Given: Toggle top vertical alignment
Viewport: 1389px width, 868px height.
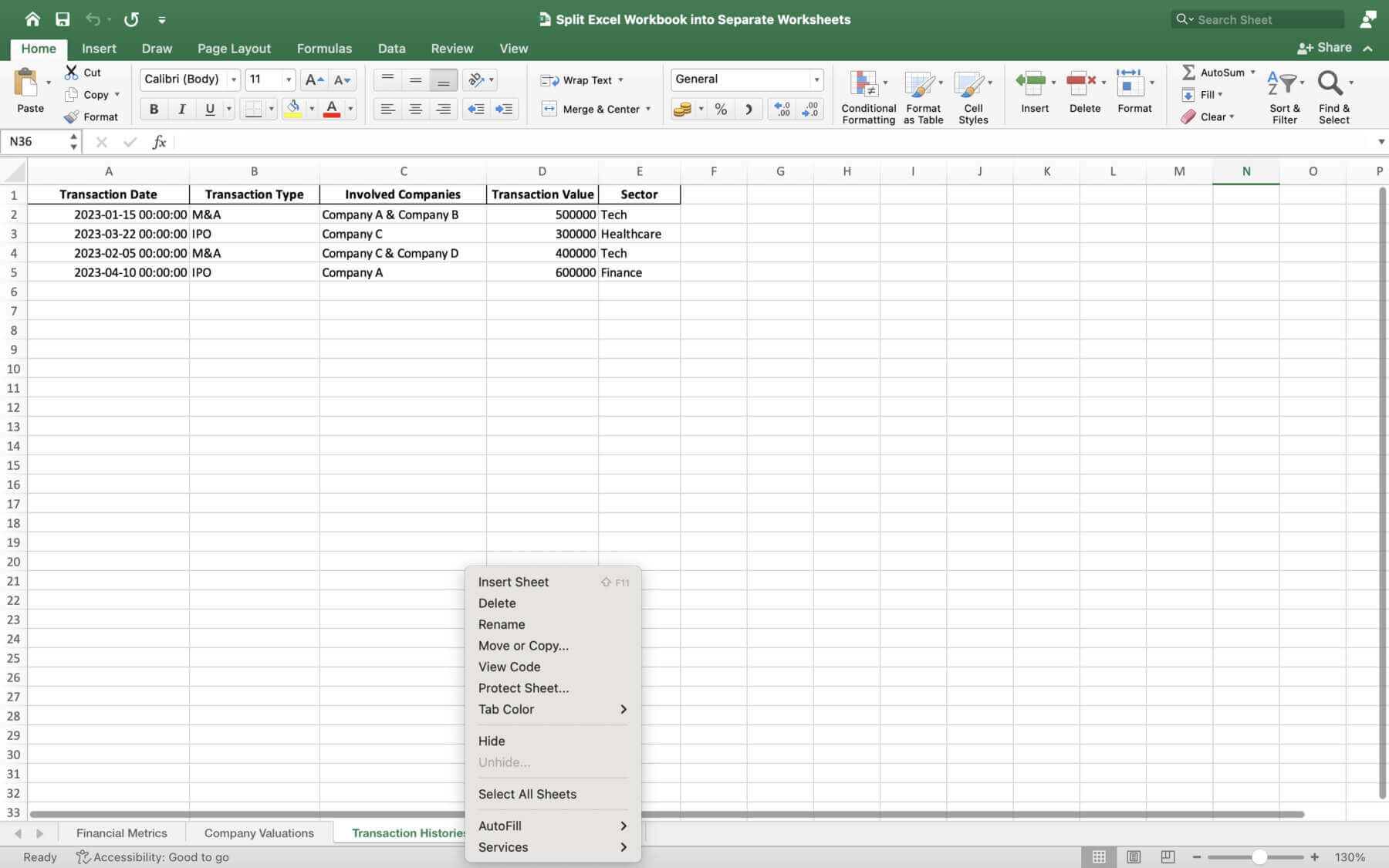Looking at the screenshot, I should coord(387,79).
